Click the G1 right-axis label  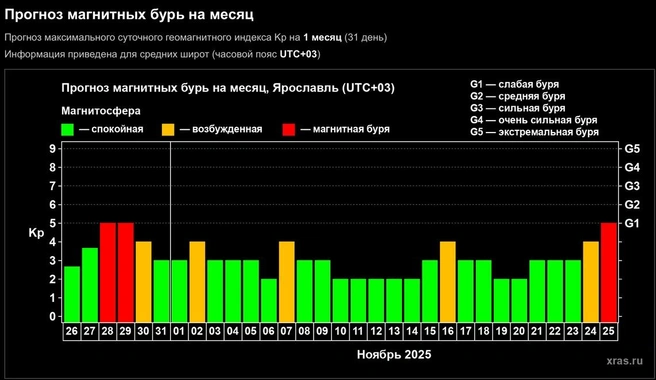(632, 223)
